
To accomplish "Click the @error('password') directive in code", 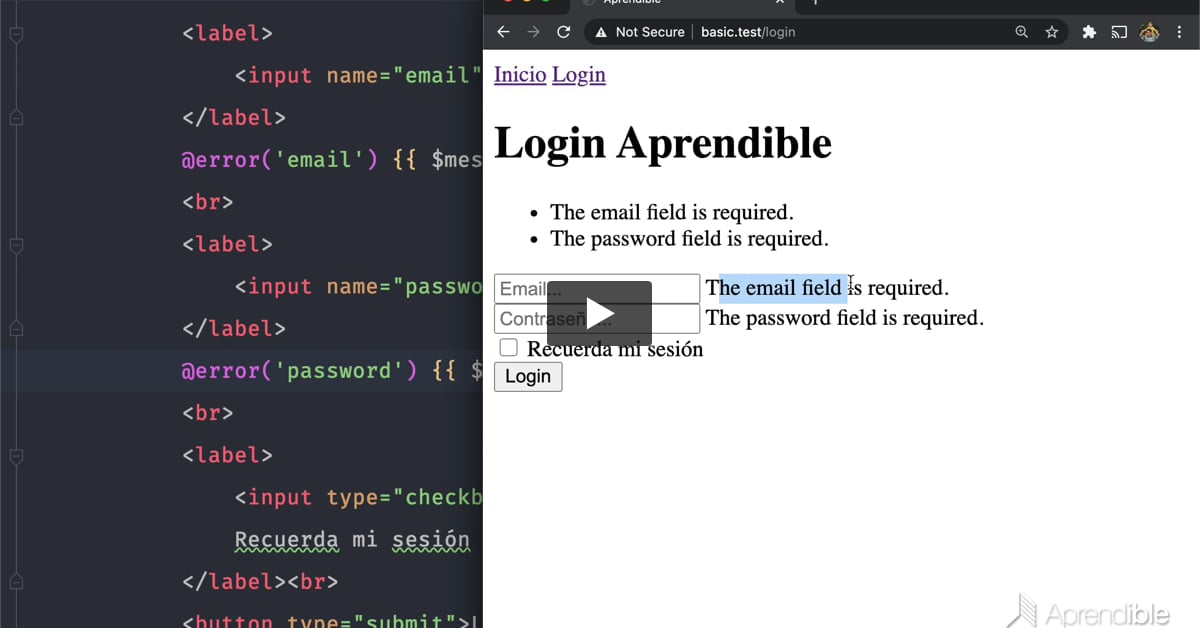I will click(301, 371).
